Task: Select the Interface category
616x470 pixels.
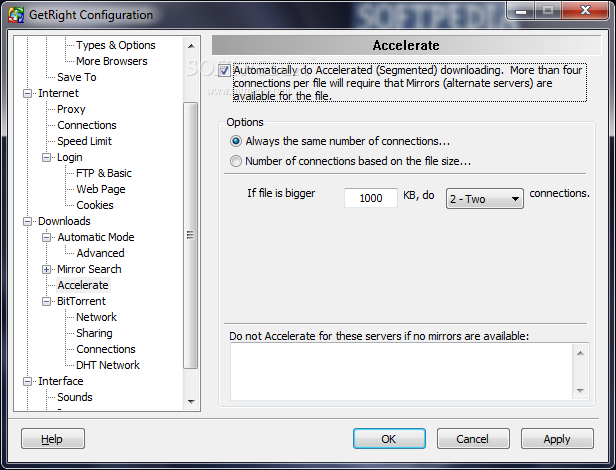Action: pyautogui.click(x=60, y=381)
